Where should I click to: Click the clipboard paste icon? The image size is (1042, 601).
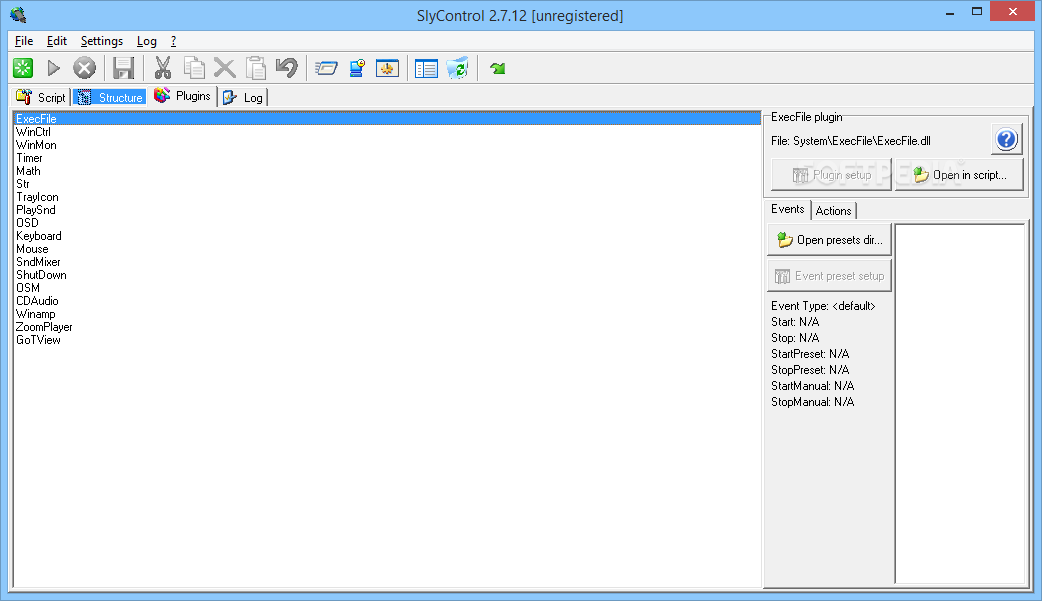256,68
